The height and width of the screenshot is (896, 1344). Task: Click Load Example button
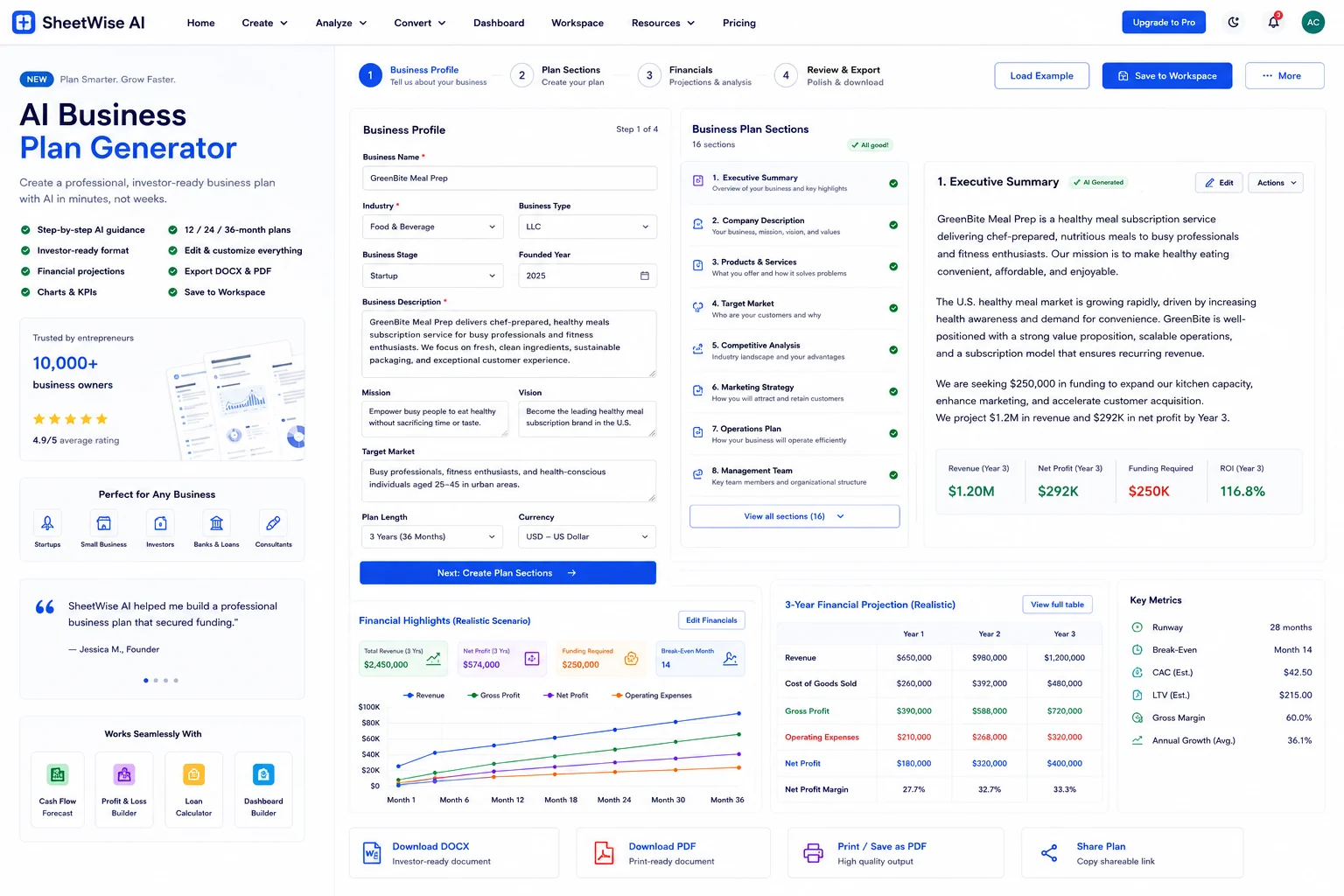[x=1041, y=76]
